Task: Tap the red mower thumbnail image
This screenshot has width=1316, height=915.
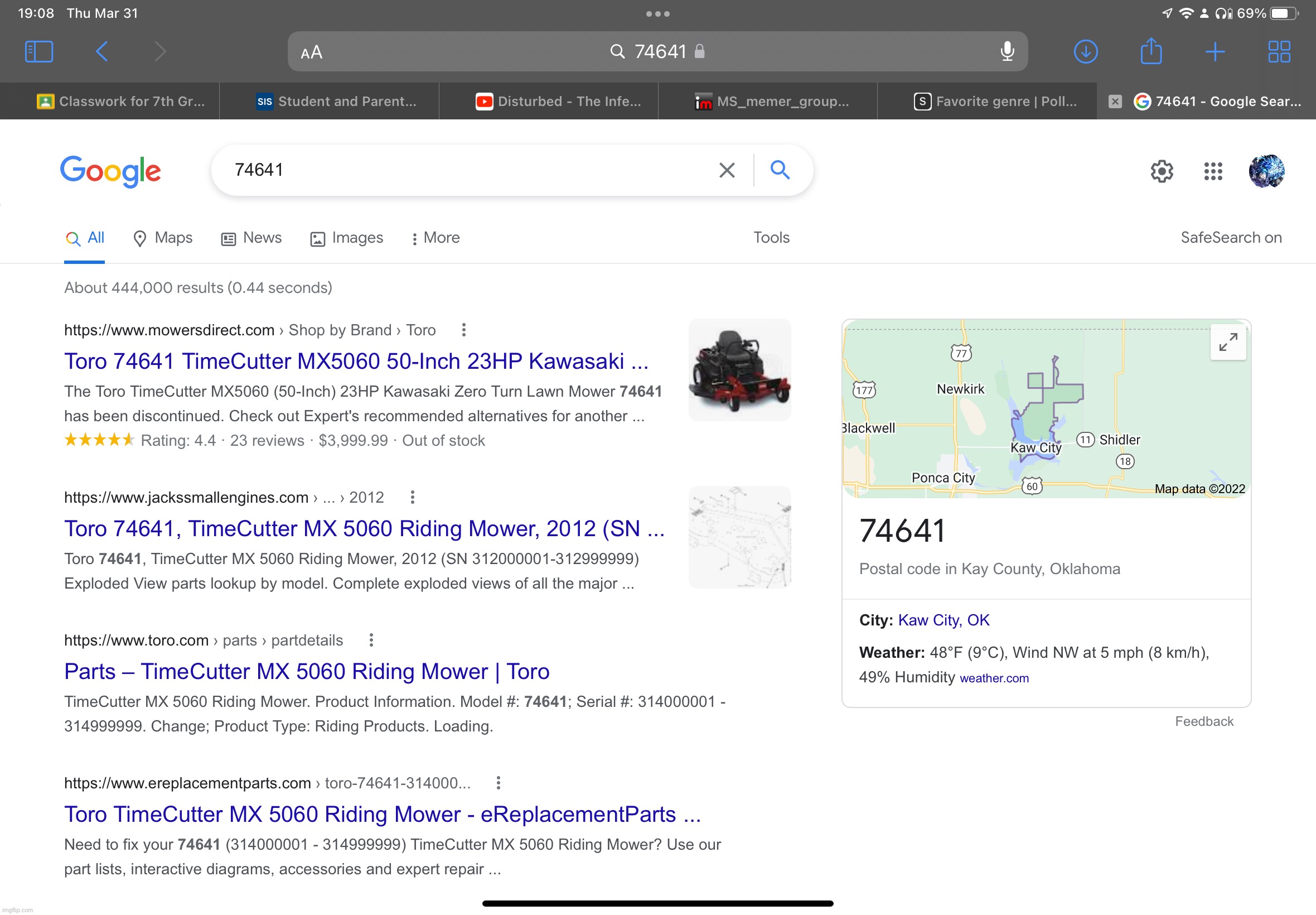Action: tap(739, 370)
